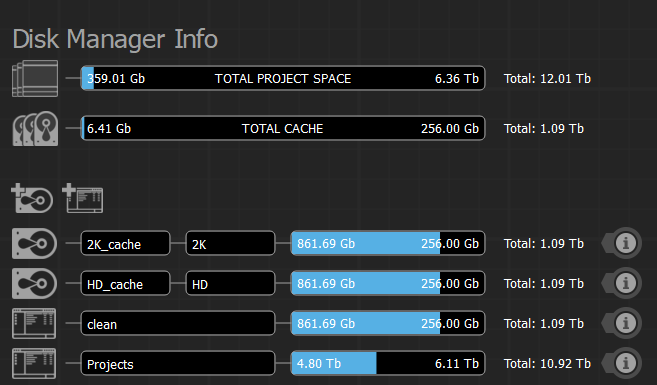Screen dimensions: 657x385
Task: Click the clean volume usage bar
Action: (388, 323)
